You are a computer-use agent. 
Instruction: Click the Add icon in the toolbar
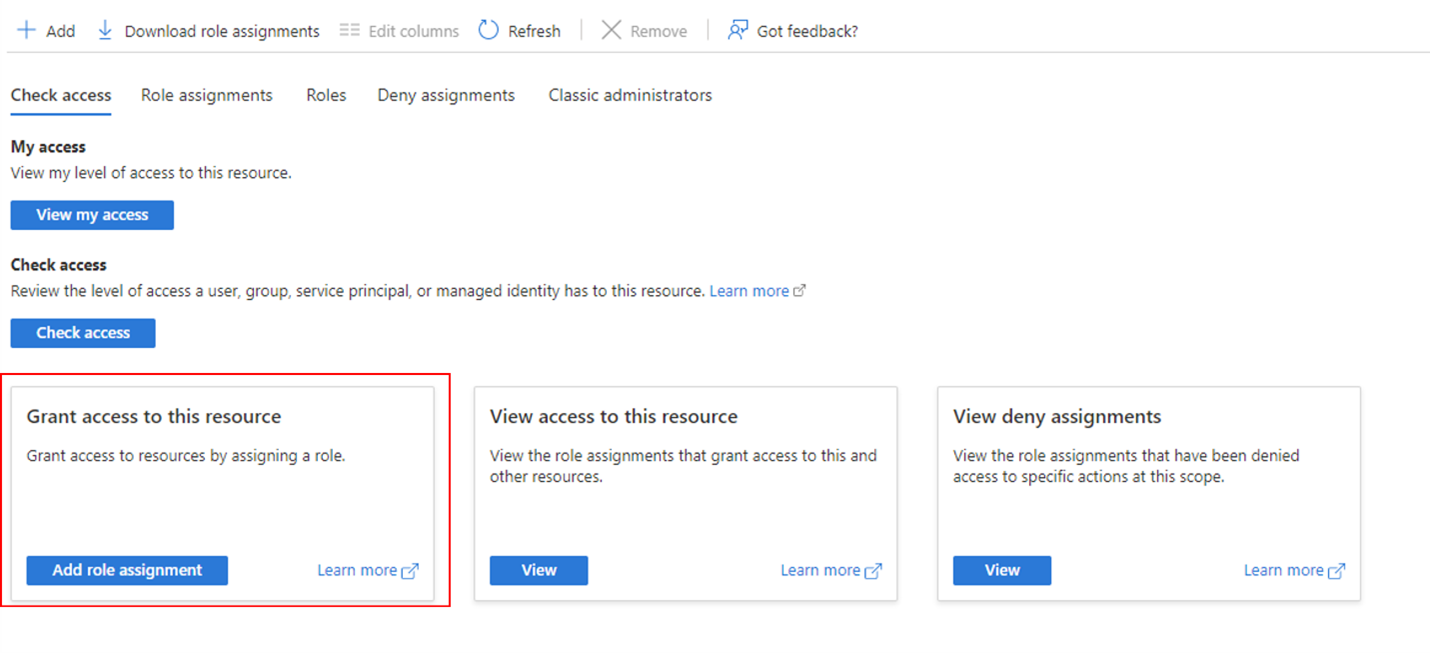(26, 30)
